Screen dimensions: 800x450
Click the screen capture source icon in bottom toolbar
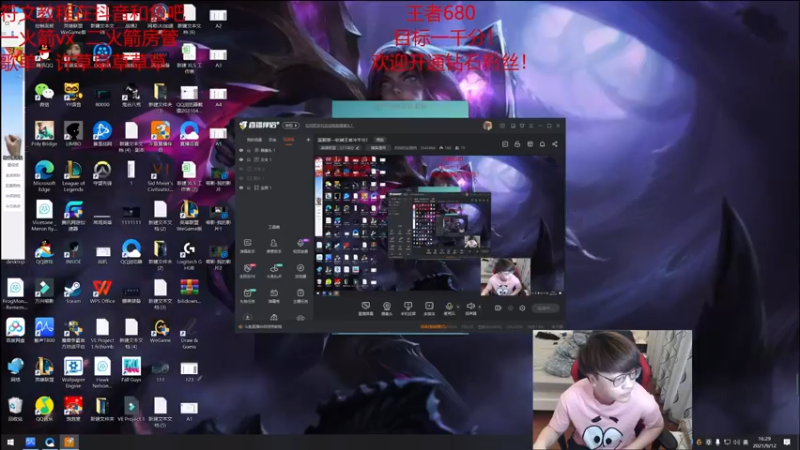pyautogui.click(x=365, y=308)
